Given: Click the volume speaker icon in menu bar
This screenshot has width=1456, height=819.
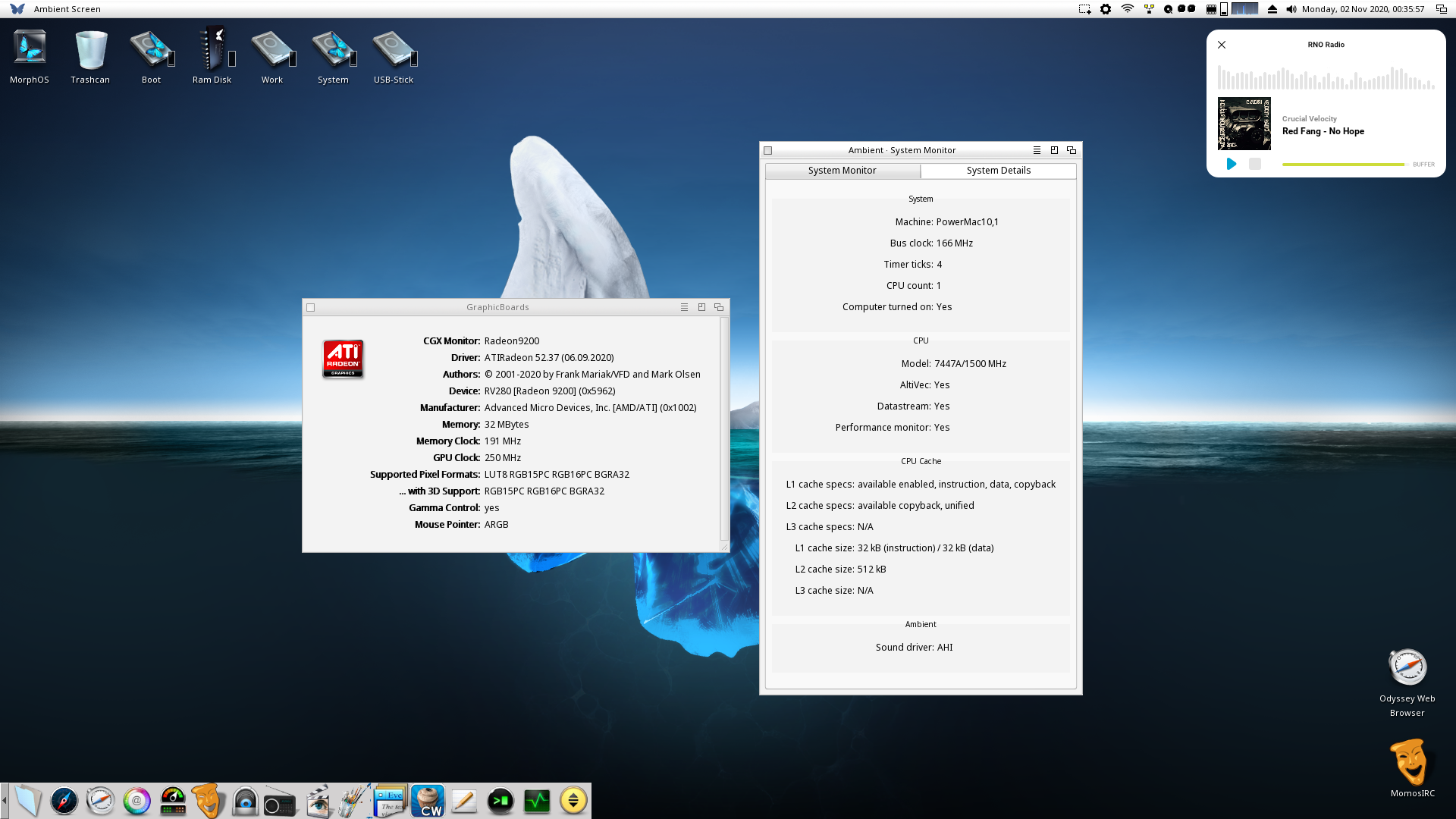Looking at the screenshot, I should click(x=1291, y=9).
